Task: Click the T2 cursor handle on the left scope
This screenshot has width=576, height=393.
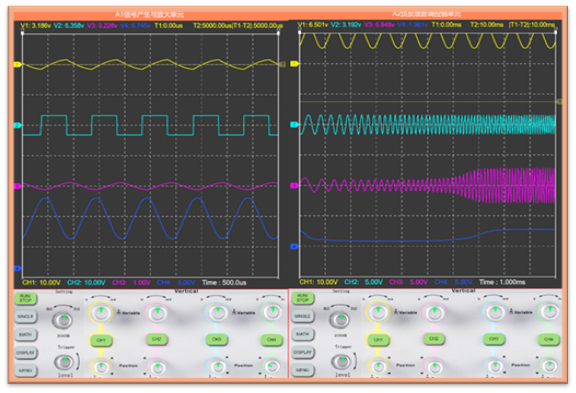Action: [x=278, y=33]
